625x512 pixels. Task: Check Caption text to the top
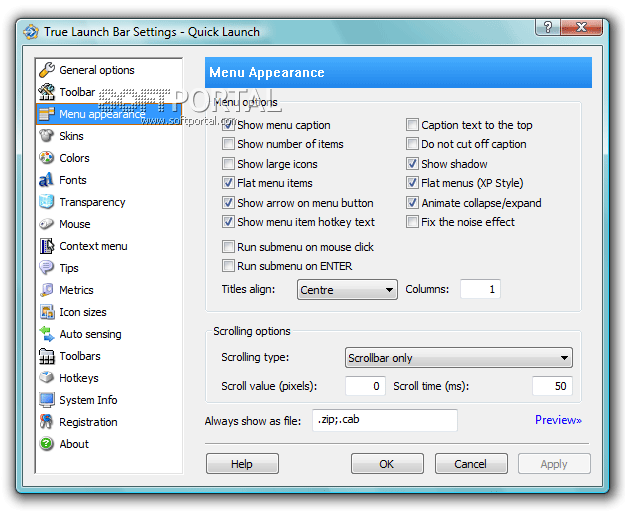click(412, 125)
